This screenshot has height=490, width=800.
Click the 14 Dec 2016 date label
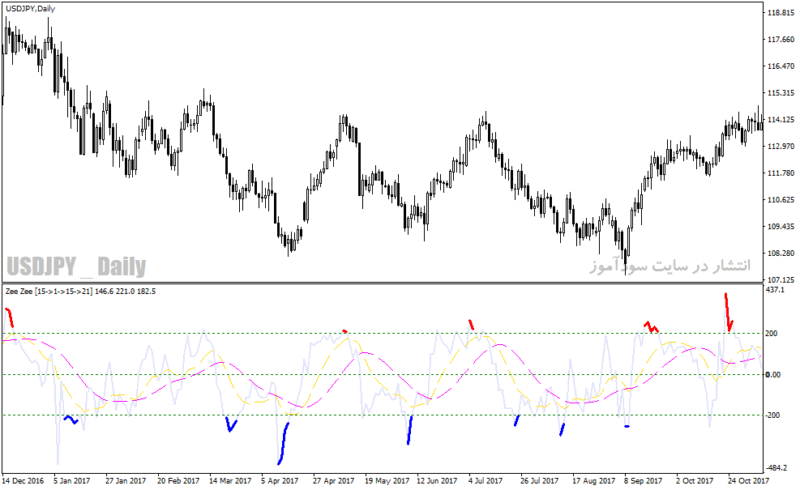pyautogui.click(x=22, y=481)
